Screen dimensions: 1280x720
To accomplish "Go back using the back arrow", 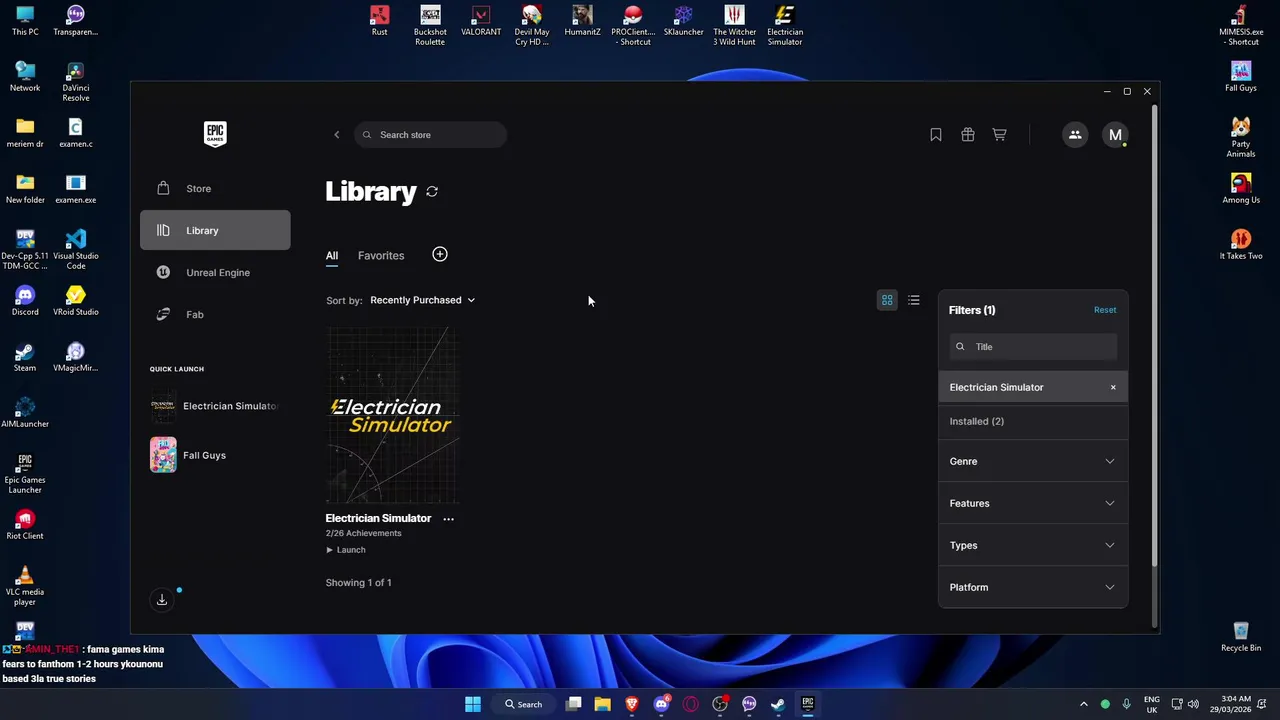I will click(x=337, y=135).
